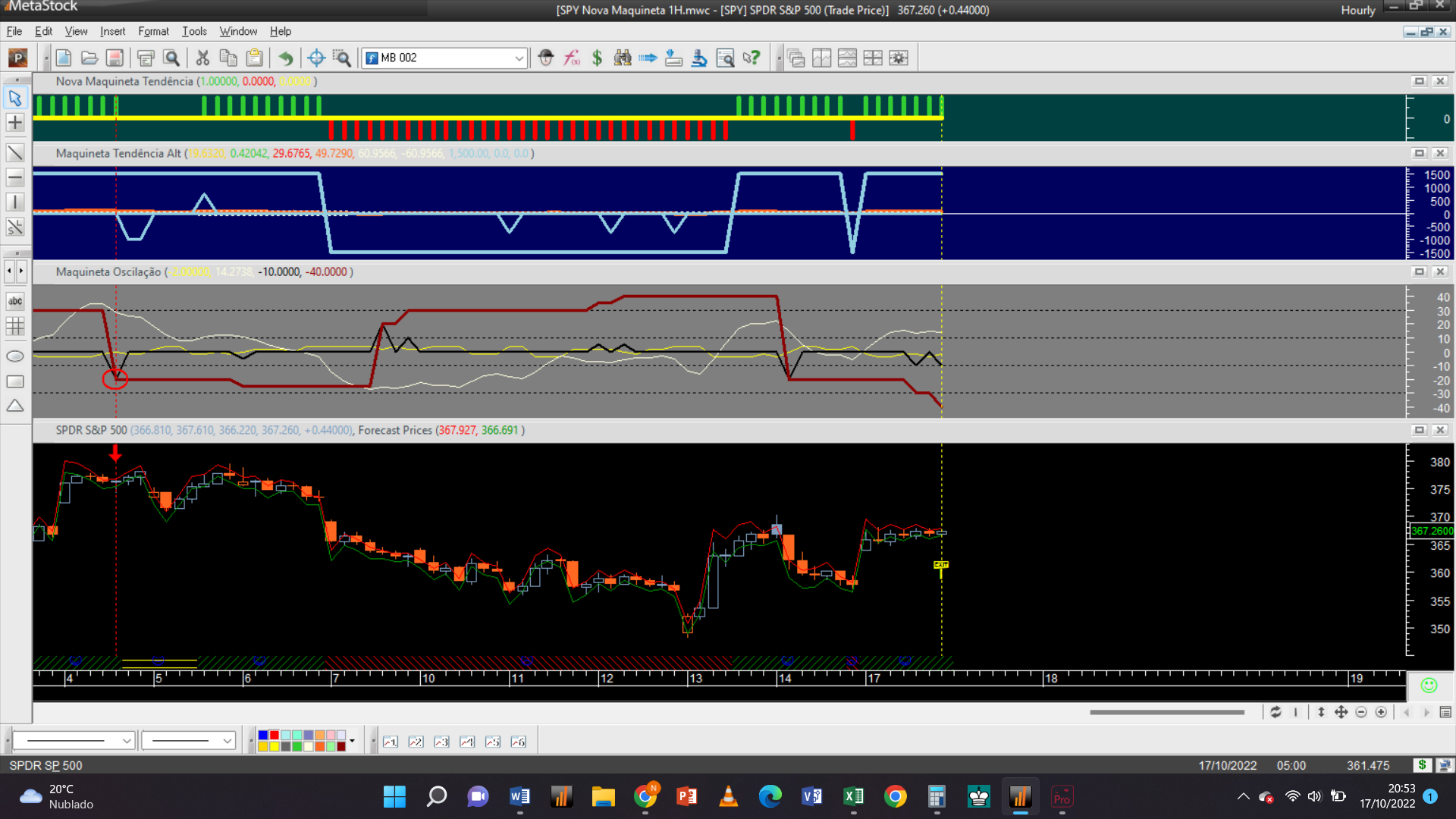Viewport: 1456px width, 819px height.
Task: Open the line style dropdown
Action: coord(127,741)
